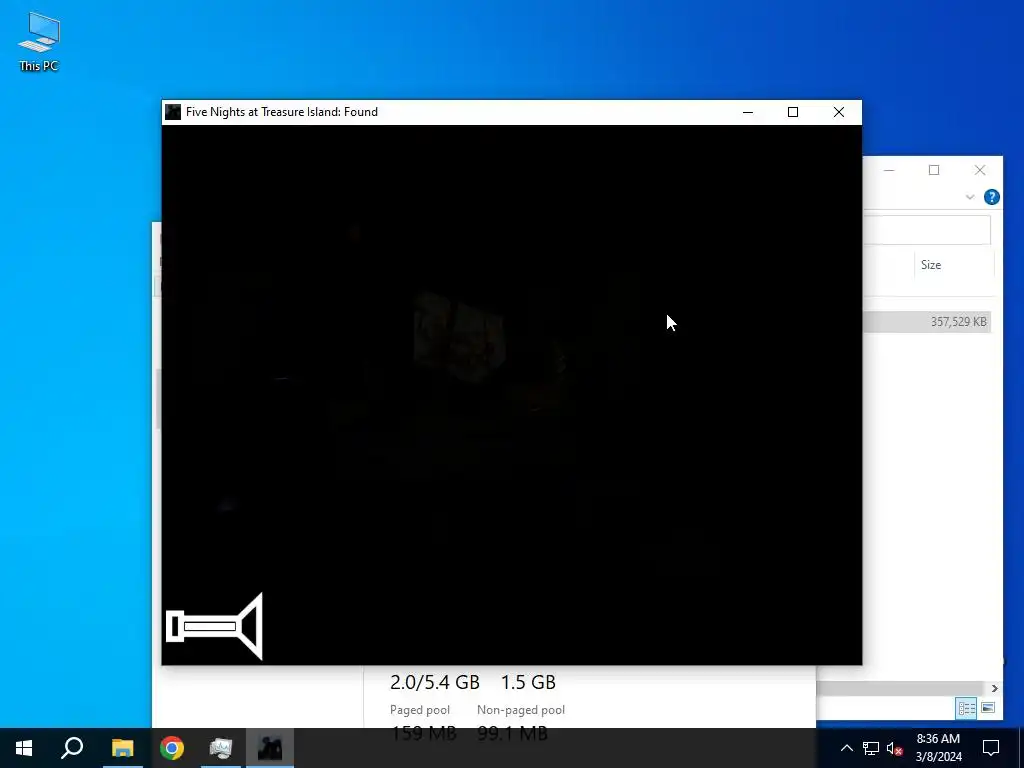Click the Help icon in File Explorer
Viewport: 1024px width, 768px height.
click(x=991, y=197)
